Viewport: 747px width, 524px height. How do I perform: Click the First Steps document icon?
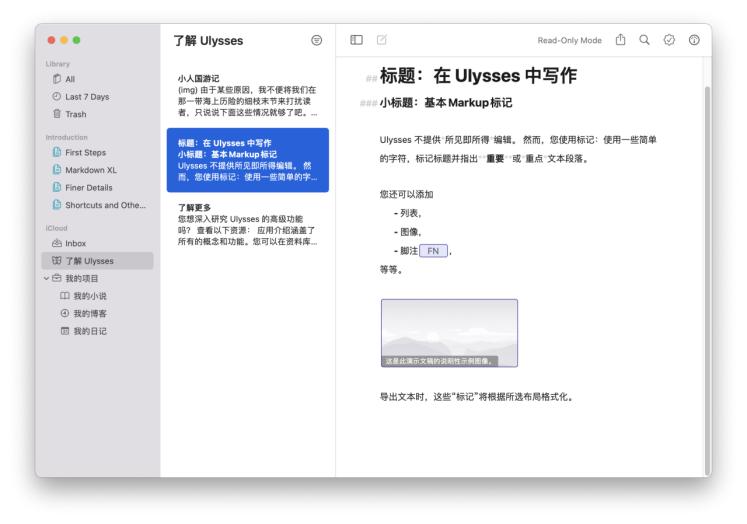(57, 152)
